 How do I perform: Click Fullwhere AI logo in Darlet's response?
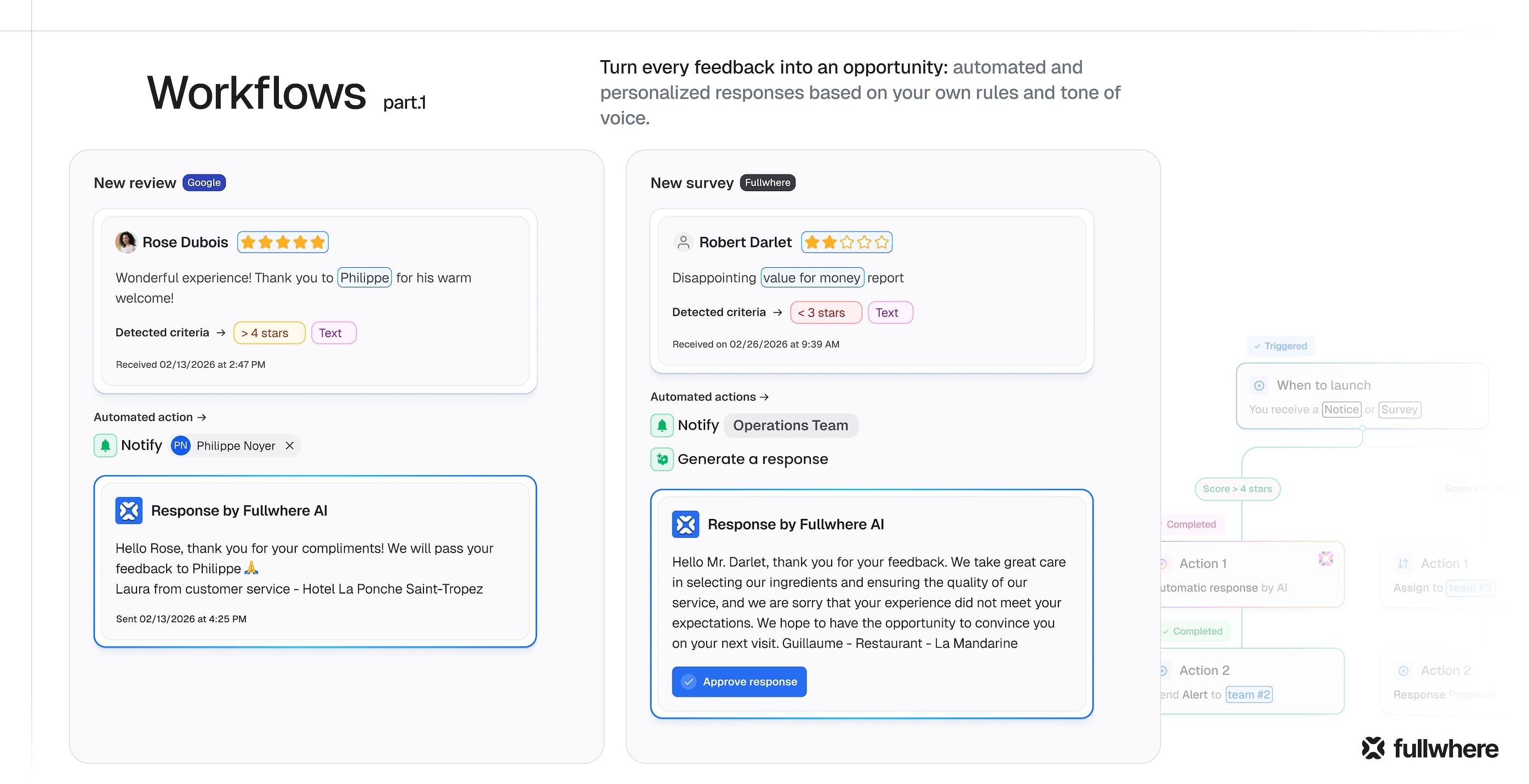(685, 524)
